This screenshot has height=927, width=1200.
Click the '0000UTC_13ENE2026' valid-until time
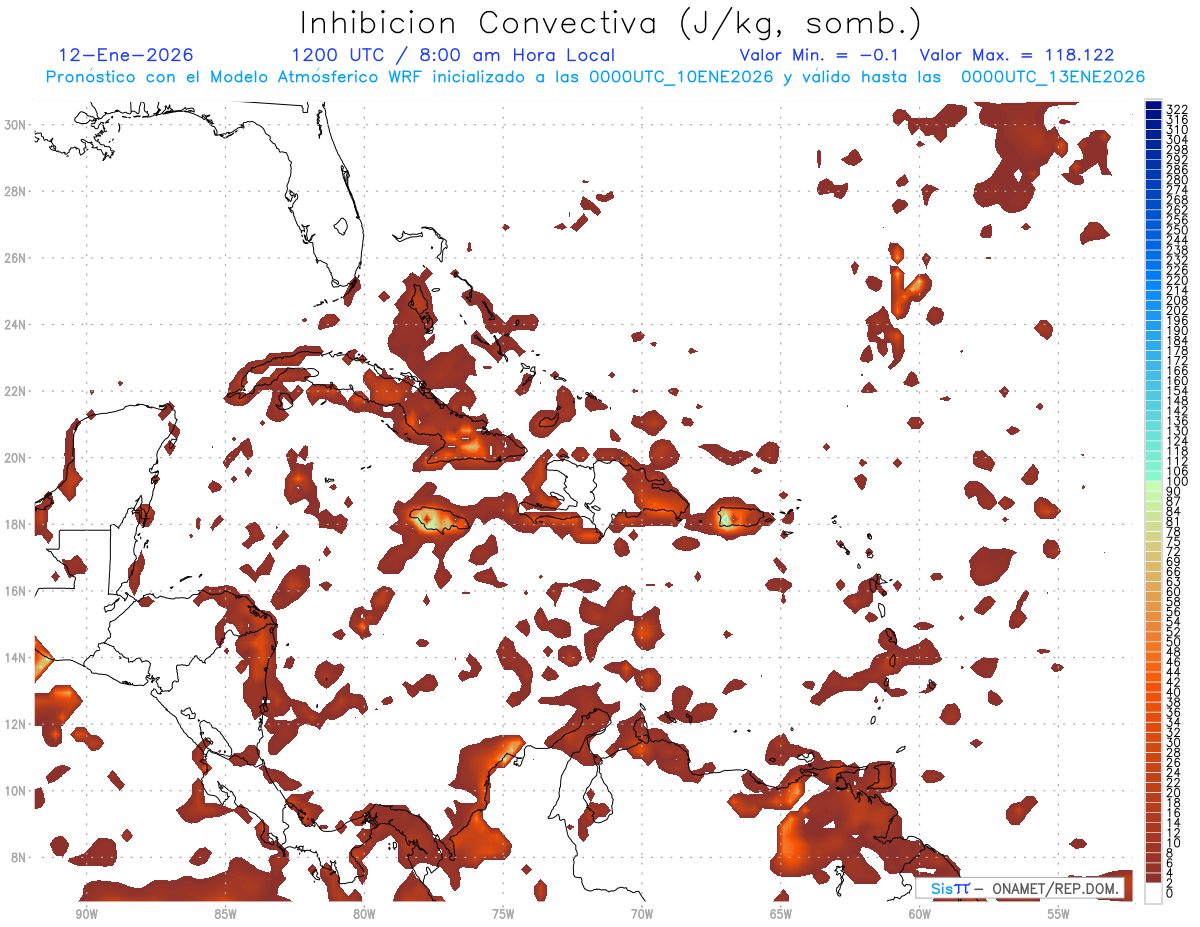(x=1052, y=77)
